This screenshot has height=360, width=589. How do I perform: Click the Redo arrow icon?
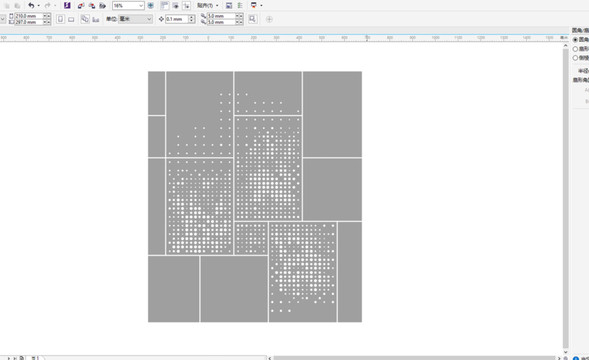tap(47, 6)
